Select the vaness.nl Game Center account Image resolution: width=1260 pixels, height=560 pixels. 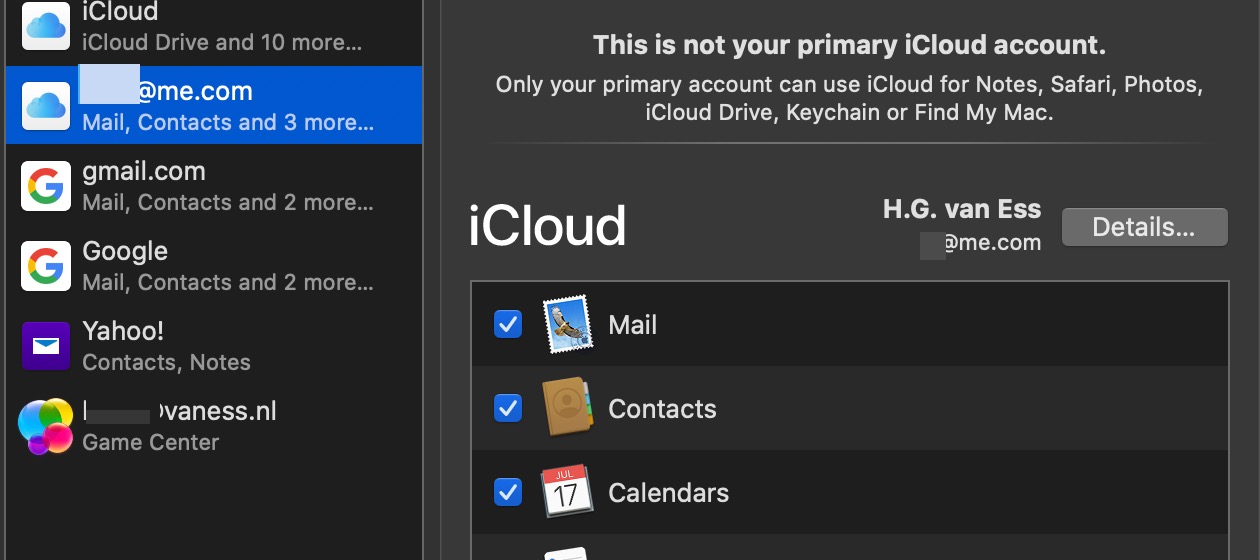coord(214,426)
